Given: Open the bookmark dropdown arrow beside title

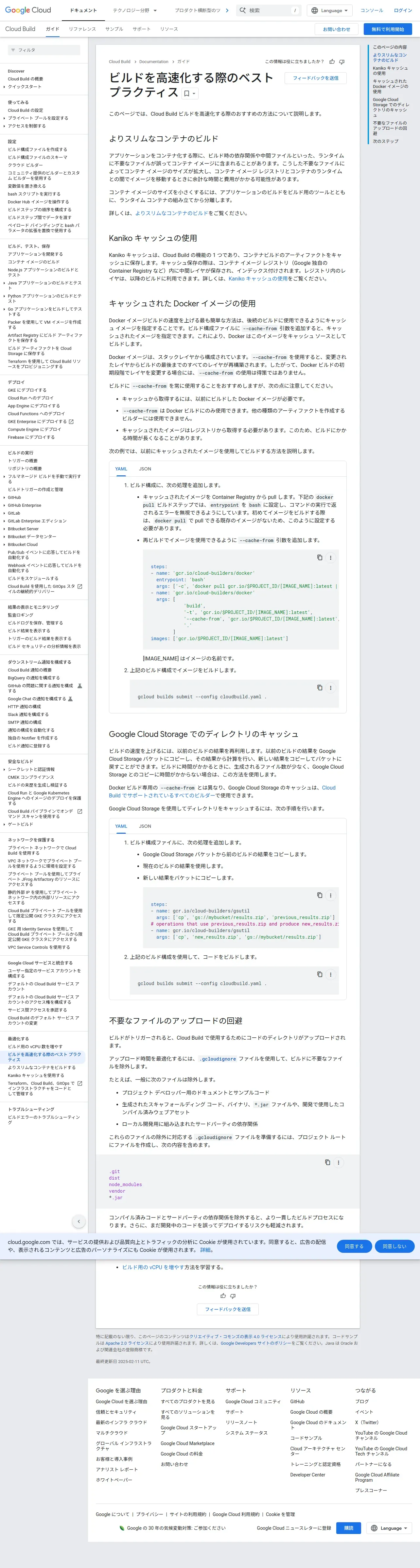Looking at the screenshot, I should click(194, 94).
